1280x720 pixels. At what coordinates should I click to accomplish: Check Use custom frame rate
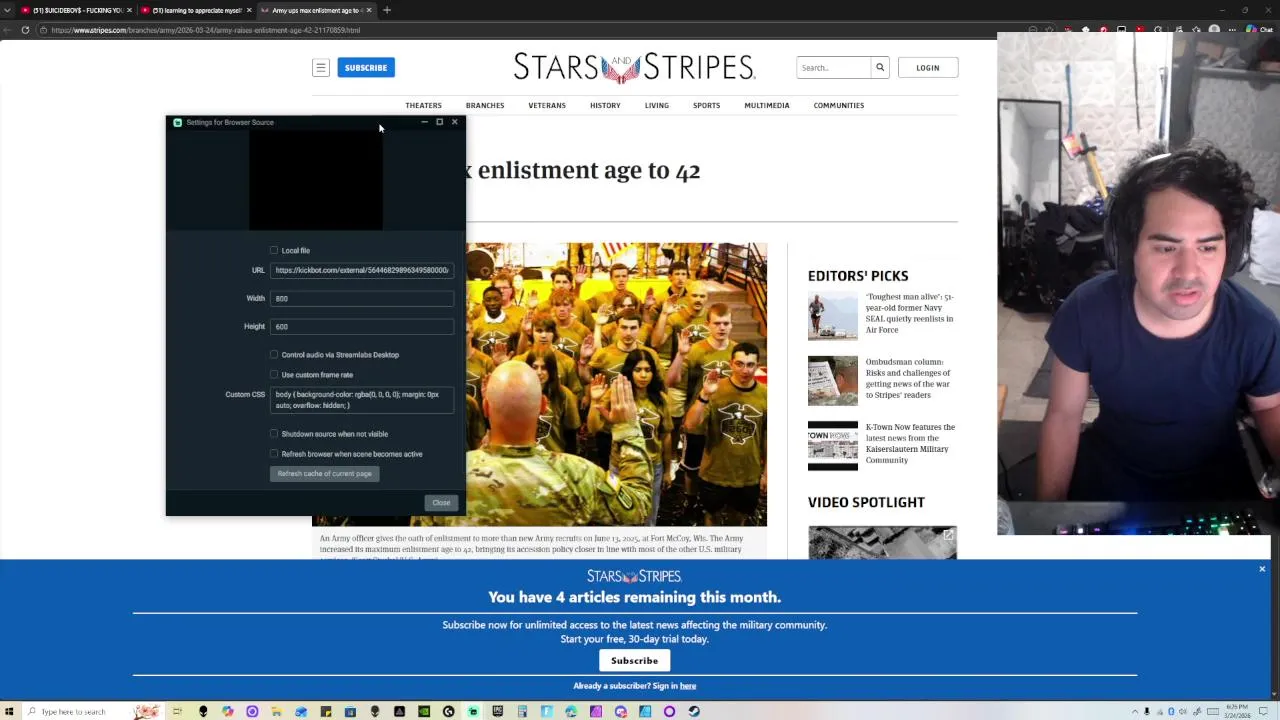tap(274, 374)
